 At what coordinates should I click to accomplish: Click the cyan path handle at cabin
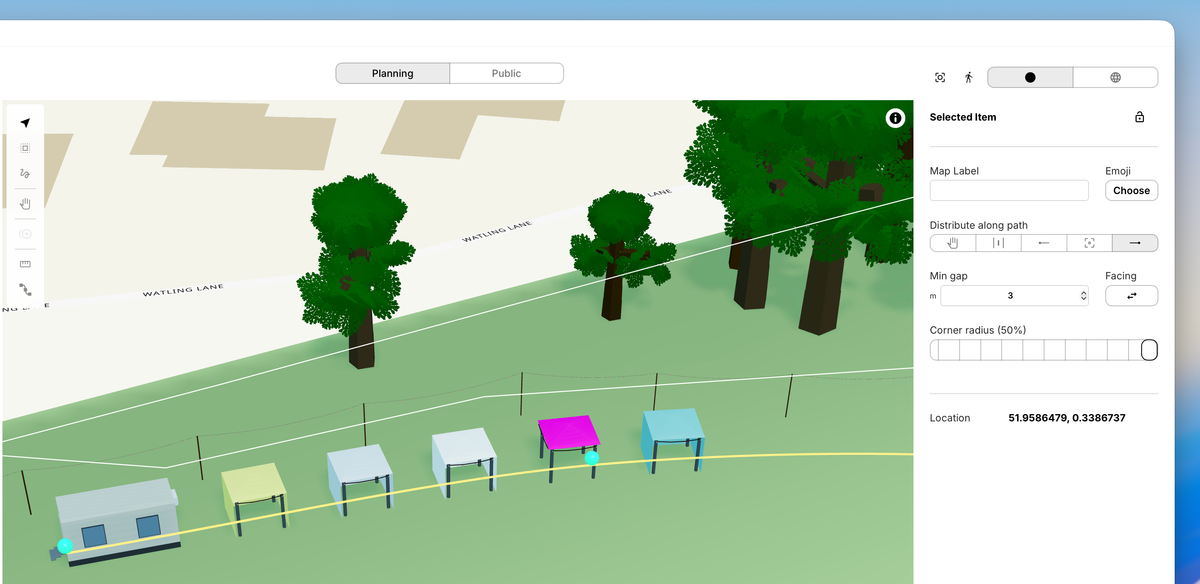(x=65, y=546)
